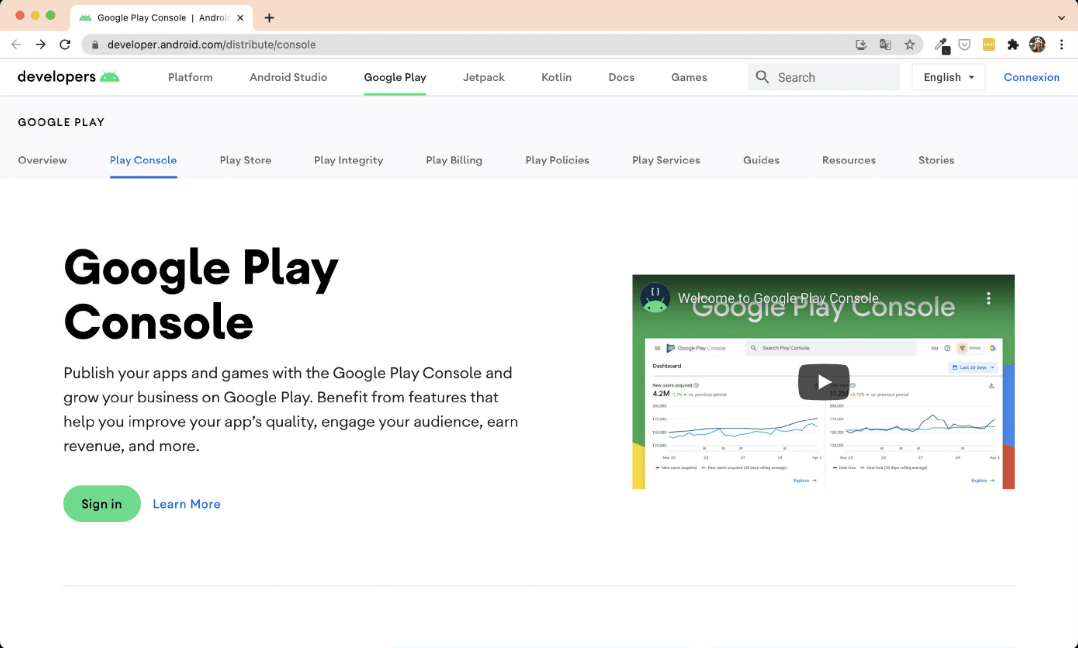Open a new tab with the plus button

coord(270,18)
